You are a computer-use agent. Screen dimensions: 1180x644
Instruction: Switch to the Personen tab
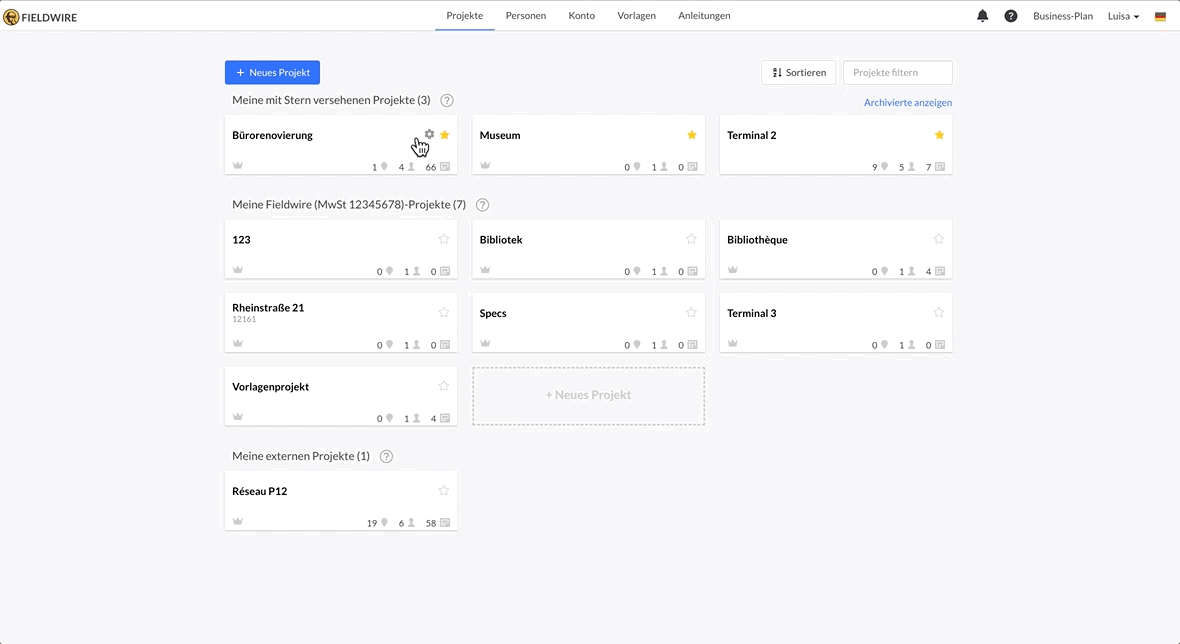pyautogui.click(x=525, y=16)
